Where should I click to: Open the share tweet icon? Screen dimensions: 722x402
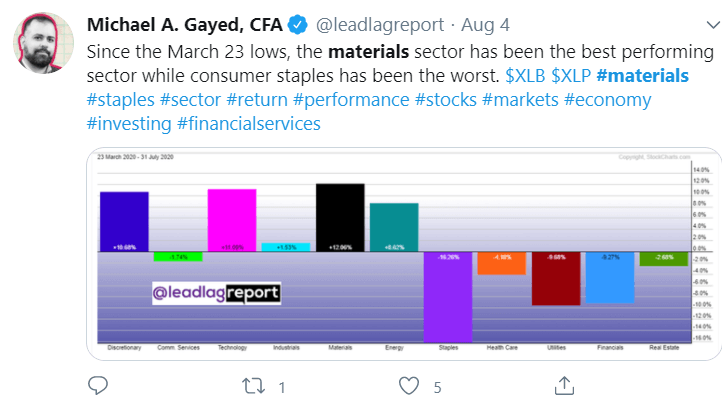(x=564, y=385)
